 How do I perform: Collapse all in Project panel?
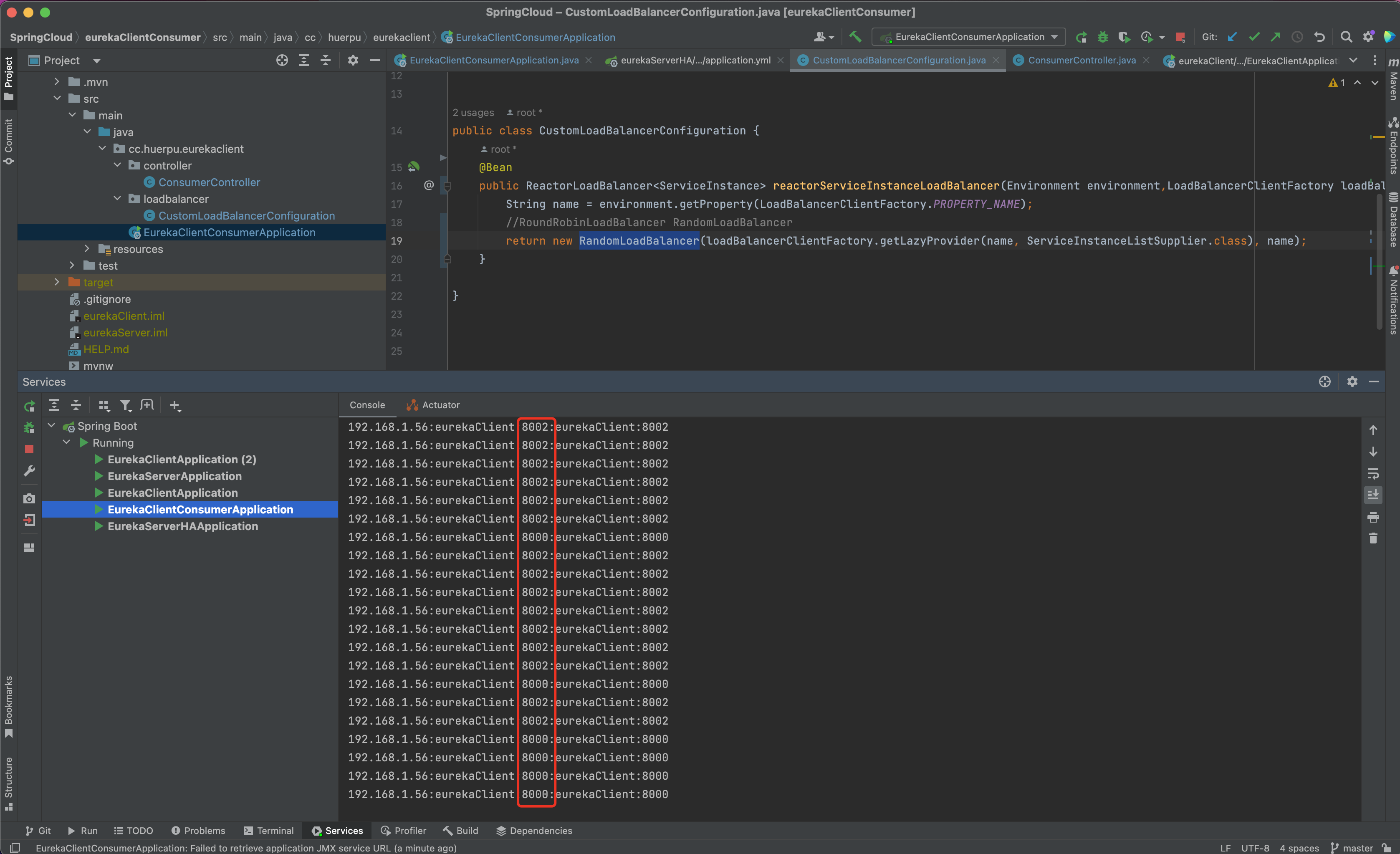(x=326, y=60)
